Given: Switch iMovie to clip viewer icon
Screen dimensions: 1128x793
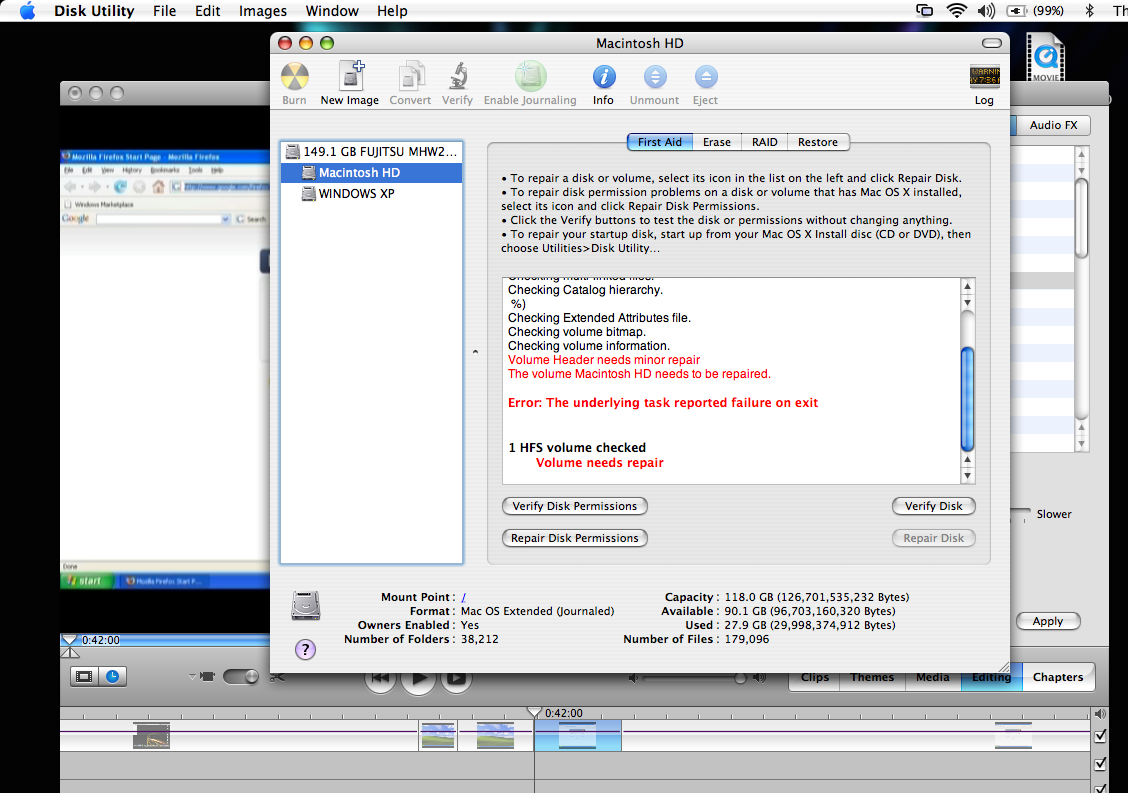Looking at the screenshot, I should click(84, 676).
